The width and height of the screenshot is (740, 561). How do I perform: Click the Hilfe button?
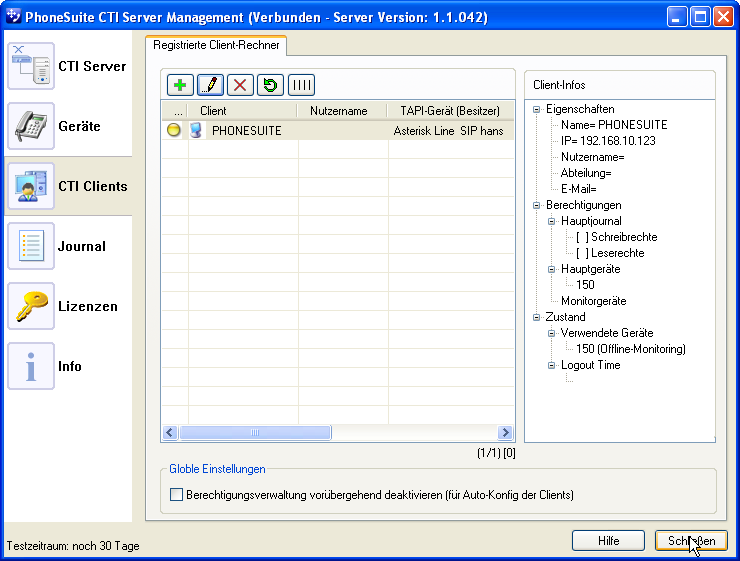608,540
